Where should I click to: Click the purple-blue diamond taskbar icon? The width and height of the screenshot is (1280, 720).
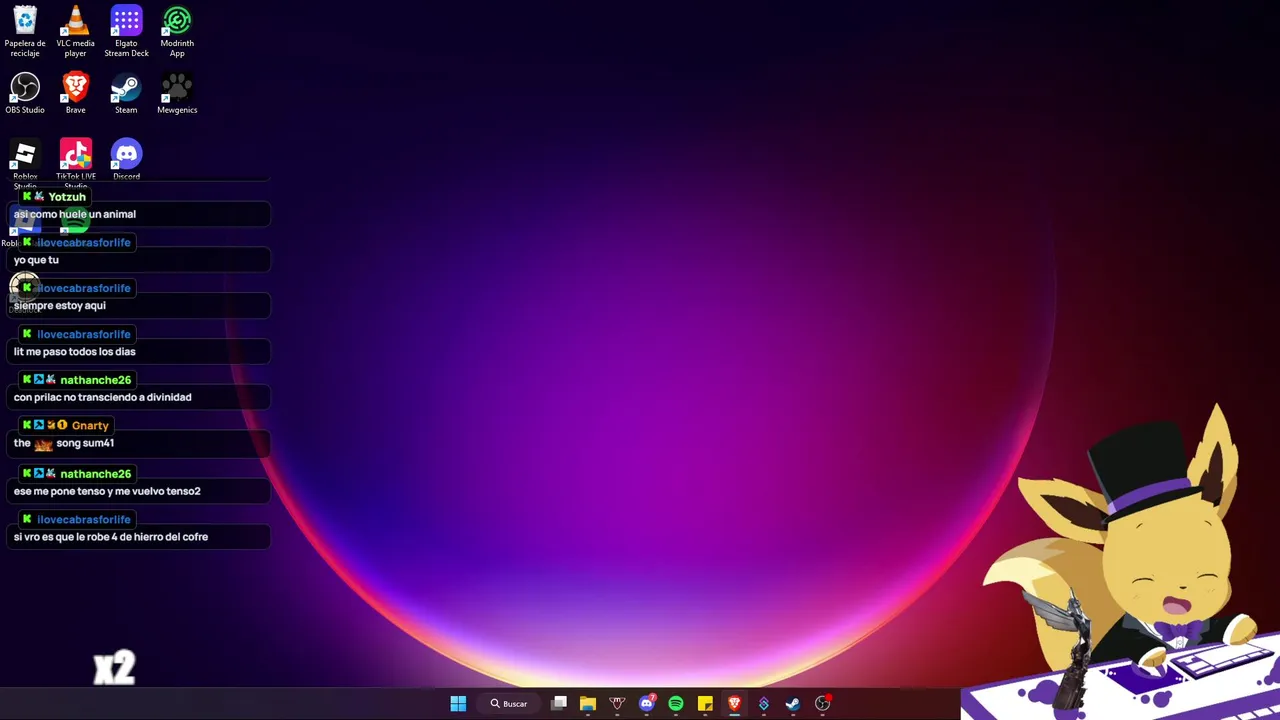(x=764, y=704)
